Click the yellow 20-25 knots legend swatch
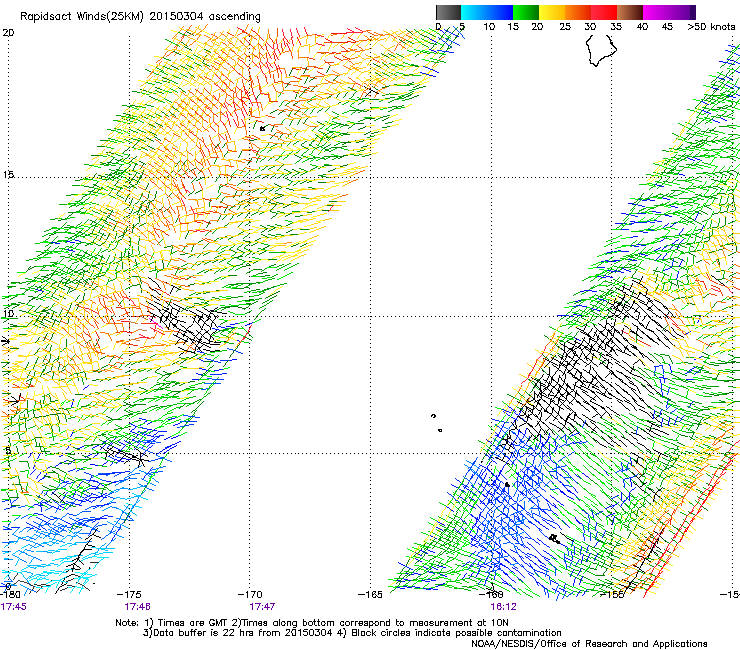Screen dimensions: 740x650 (552, 12)
